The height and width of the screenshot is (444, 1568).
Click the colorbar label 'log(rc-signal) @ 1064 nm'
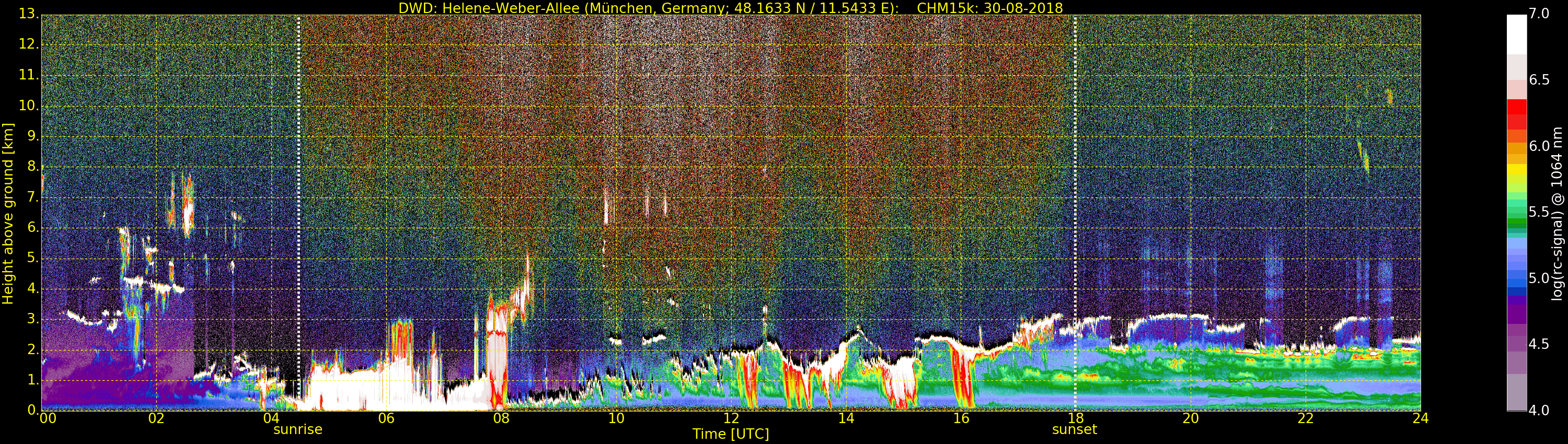point(1557,214)
